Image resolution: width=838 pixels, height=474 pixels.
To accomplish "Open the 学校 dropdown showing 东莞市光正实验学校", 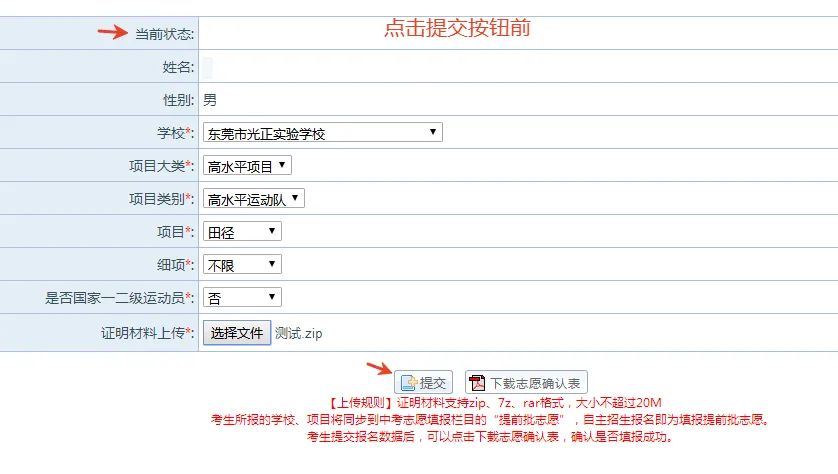I will pyautogui.click(x=323, y=133).
